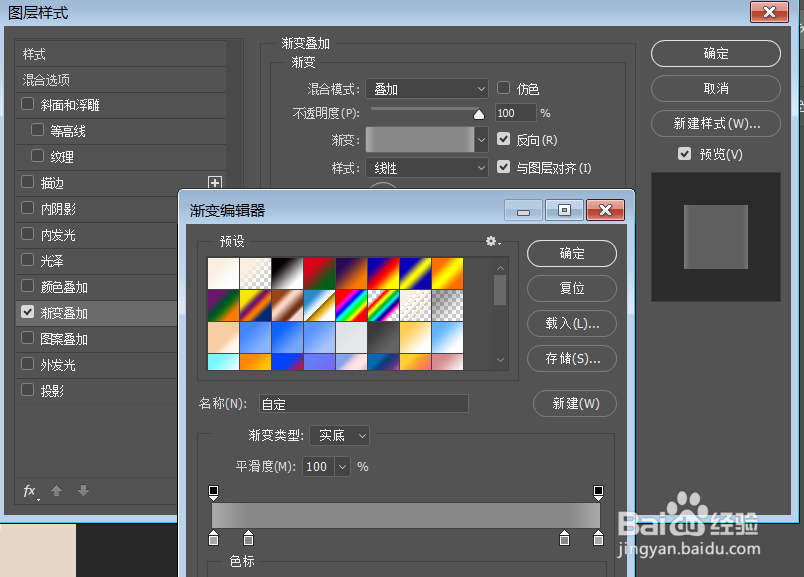Click the opacity value field 100
Screen dimensions: 804x577
click(x=515, y=113)
